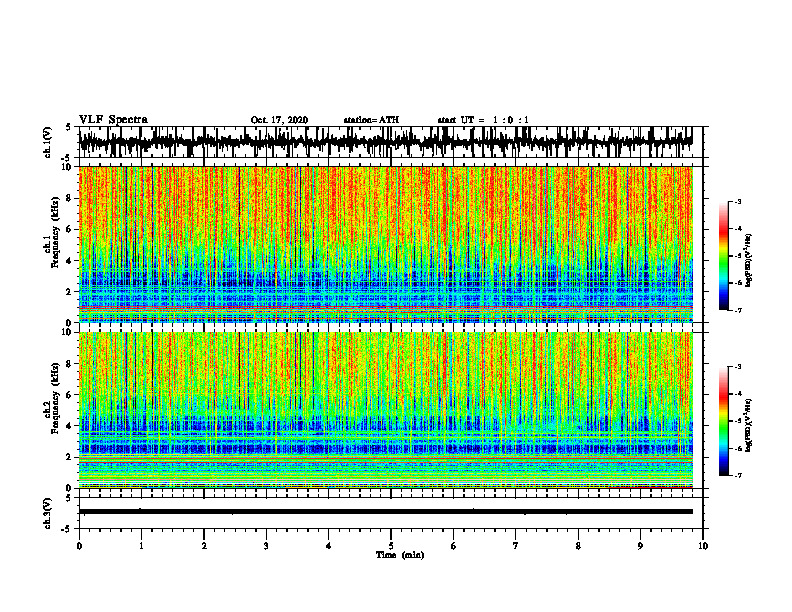Click the ch.2 spectrogram color scale bar

(x=723, y=421)
